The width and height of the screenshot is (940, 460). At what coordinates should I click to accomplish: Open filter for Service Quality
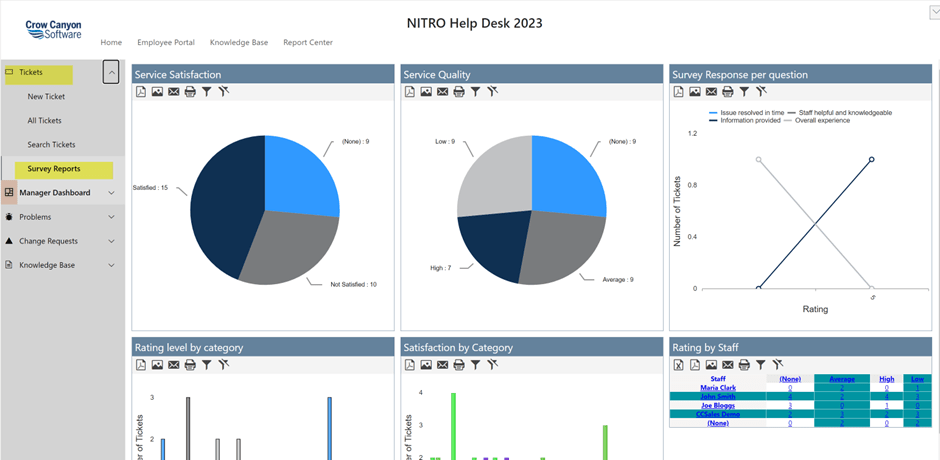pyautogui.click(x=475, y=92)
